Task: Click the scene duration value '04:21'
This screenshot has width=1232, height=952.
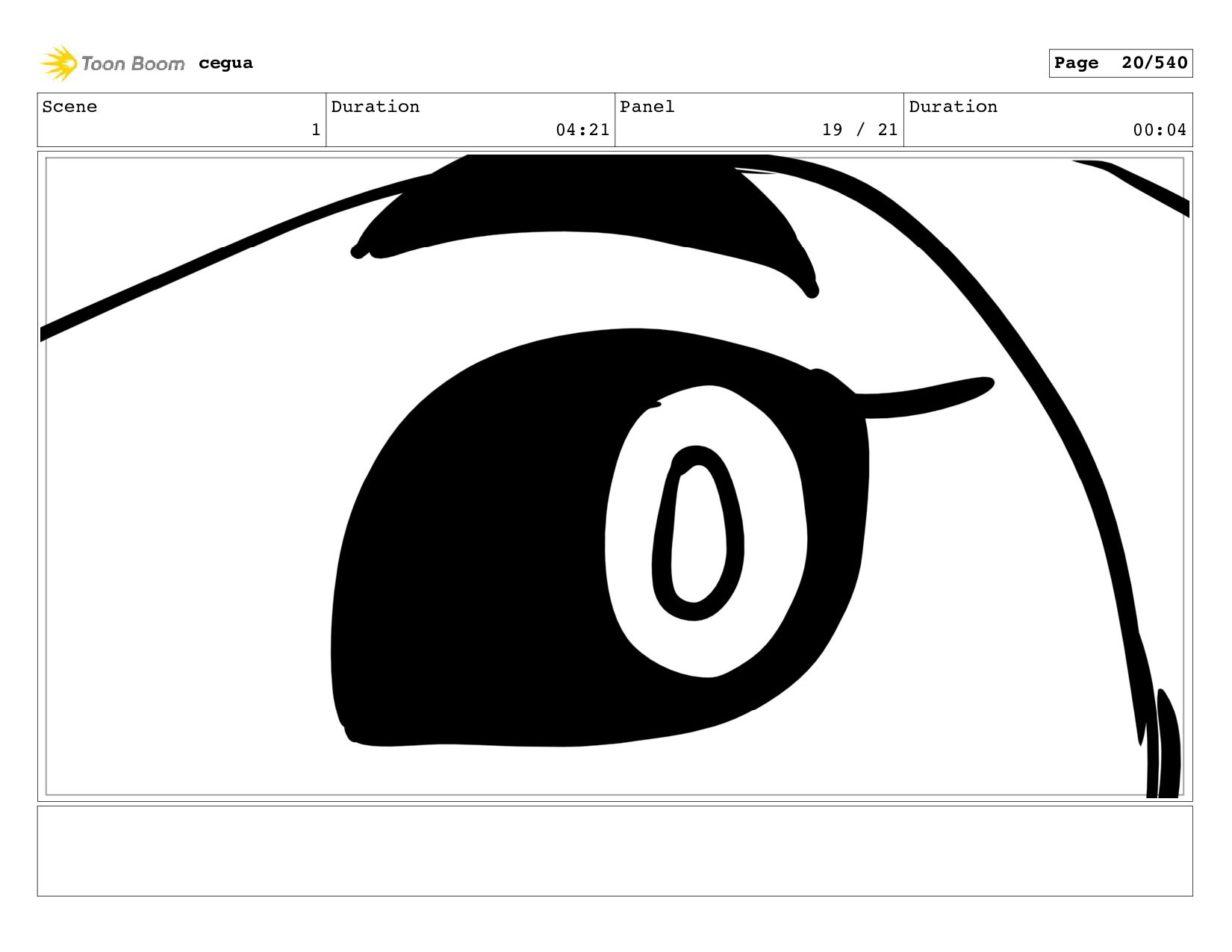Action: [582, 130]
